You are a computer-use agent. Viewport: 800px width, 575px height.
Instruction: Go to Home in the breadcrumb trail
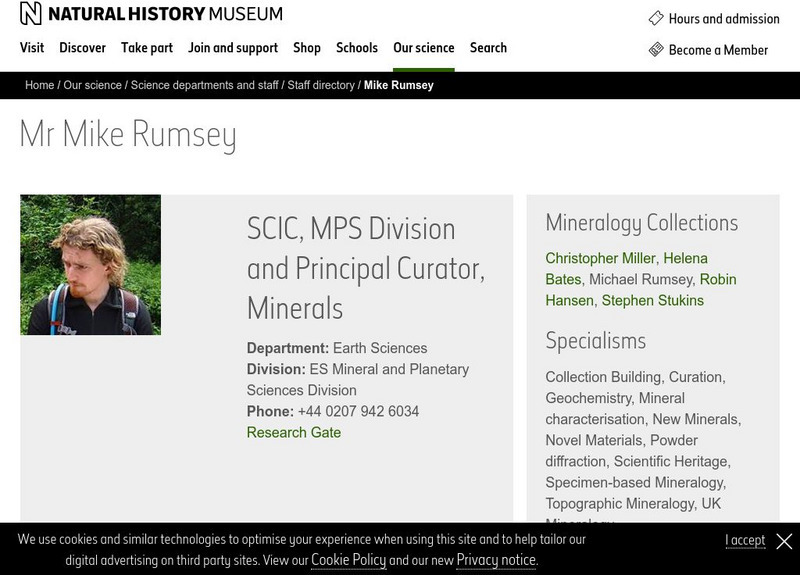tap(40, 85)
